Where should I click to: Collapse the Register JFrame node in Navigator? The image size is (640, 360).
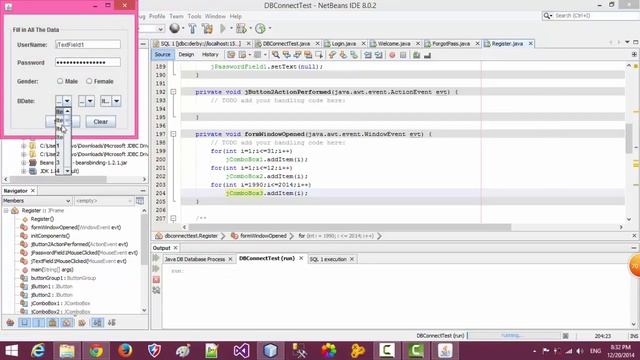click(6, 211)
